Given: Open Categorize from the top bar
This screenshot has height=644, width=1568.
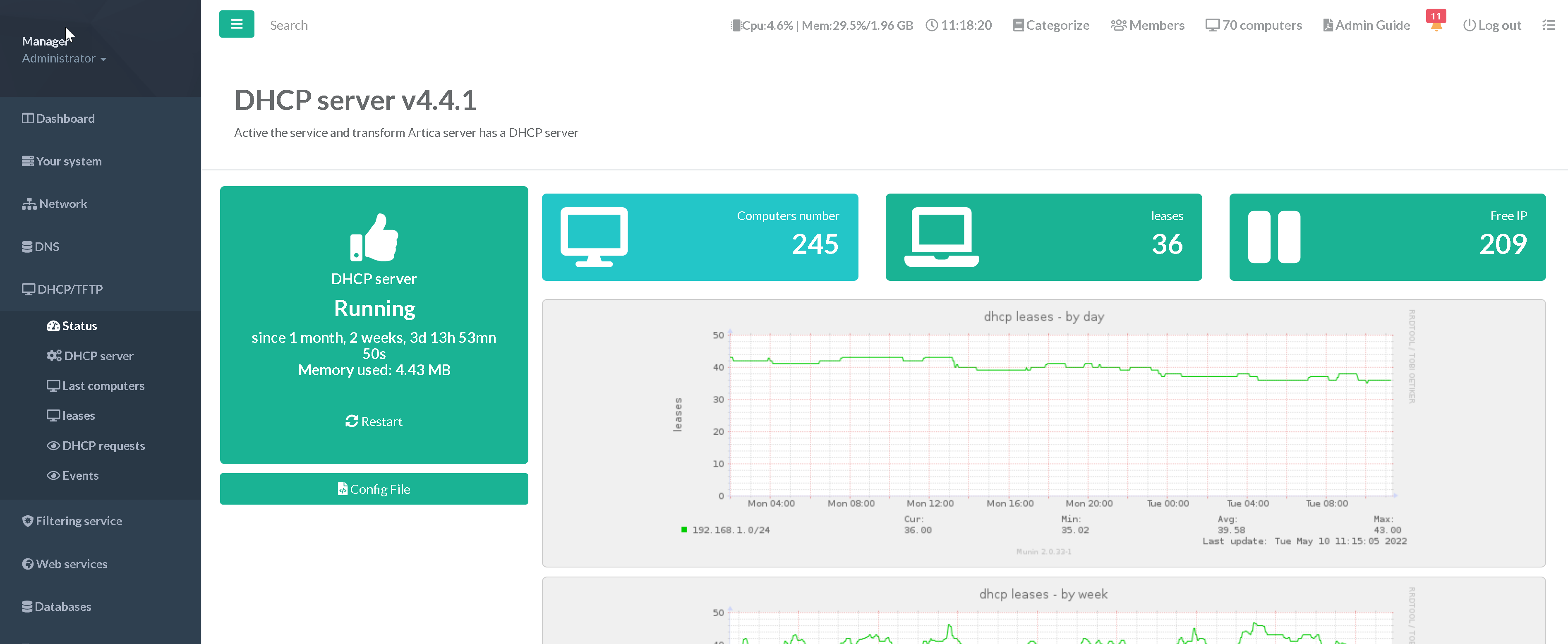Looking at the screenshot, I should (1051, 25).
